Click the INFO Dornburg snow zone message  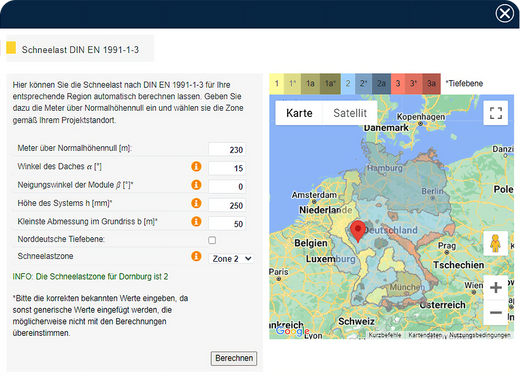tap(90, 277)
